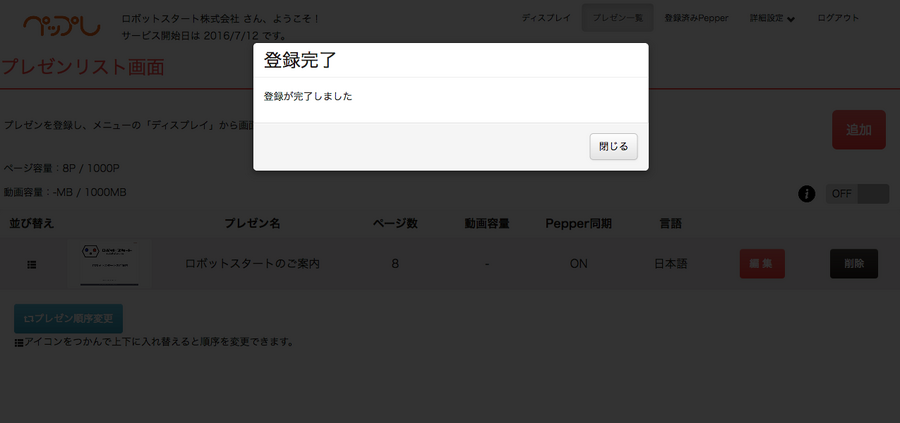Screen dimensions: 900x423
Task: Open the presentation thumbnail image
Action: point(109,263)
